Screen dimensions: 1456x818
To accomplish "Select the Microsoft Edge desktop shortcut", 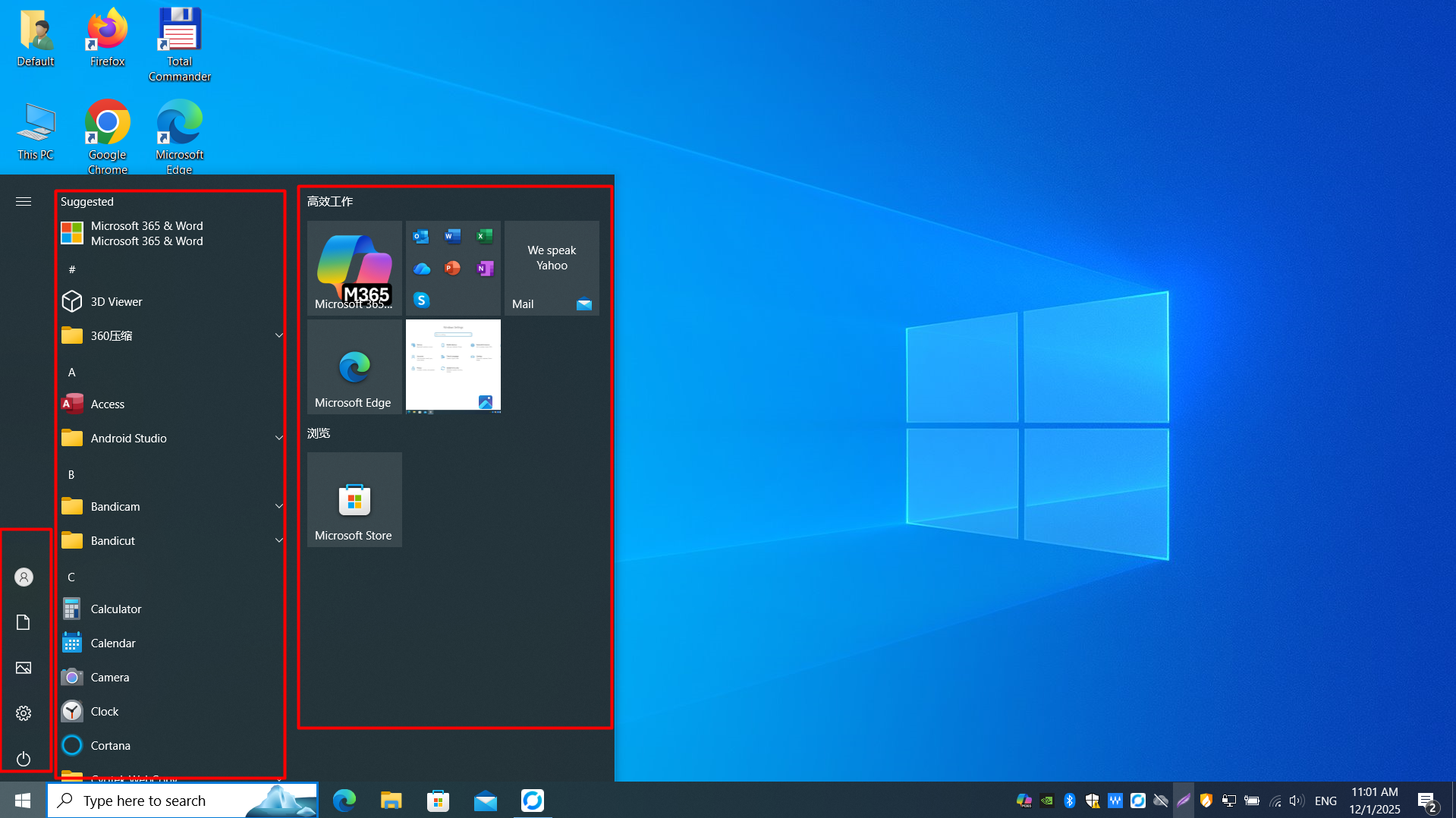I will (180, 137).
